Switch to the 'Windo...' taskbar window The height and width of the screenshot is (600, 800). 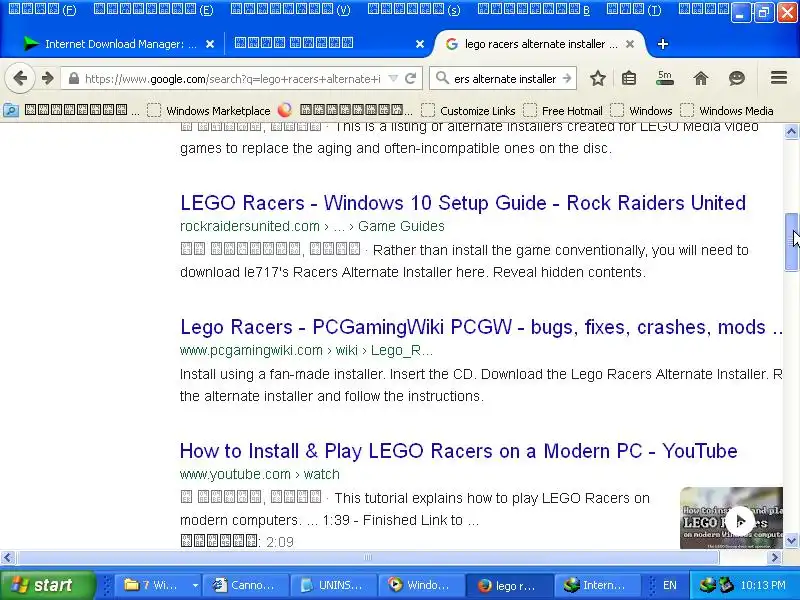point(422,585)
